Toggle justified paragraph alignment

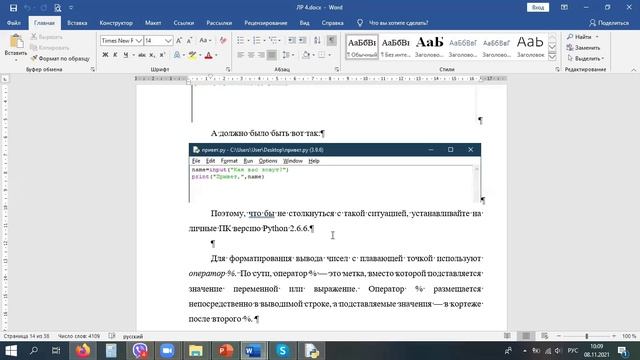271,55
